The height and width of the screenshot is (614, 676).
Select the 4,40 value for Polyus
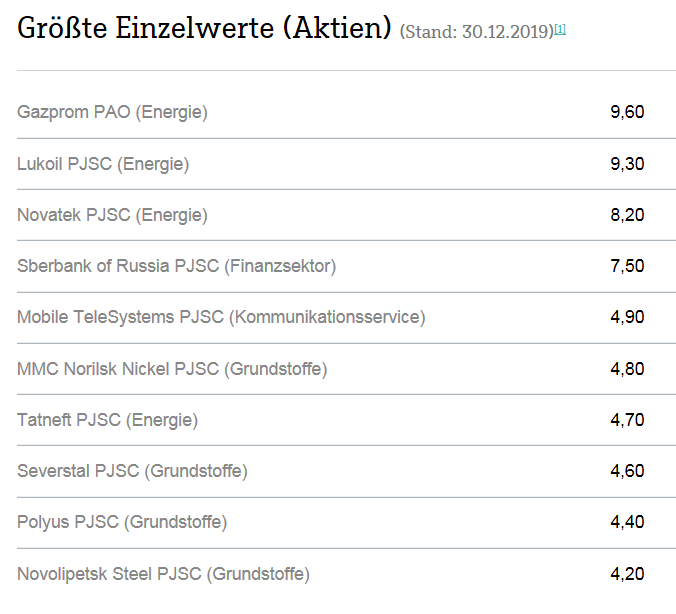(627, 522)
